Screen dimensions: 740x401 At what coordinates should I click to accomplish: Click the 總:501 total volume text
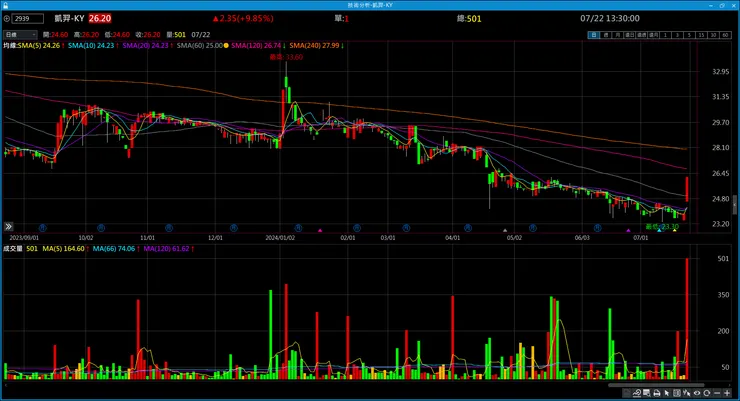pos(469,19)
